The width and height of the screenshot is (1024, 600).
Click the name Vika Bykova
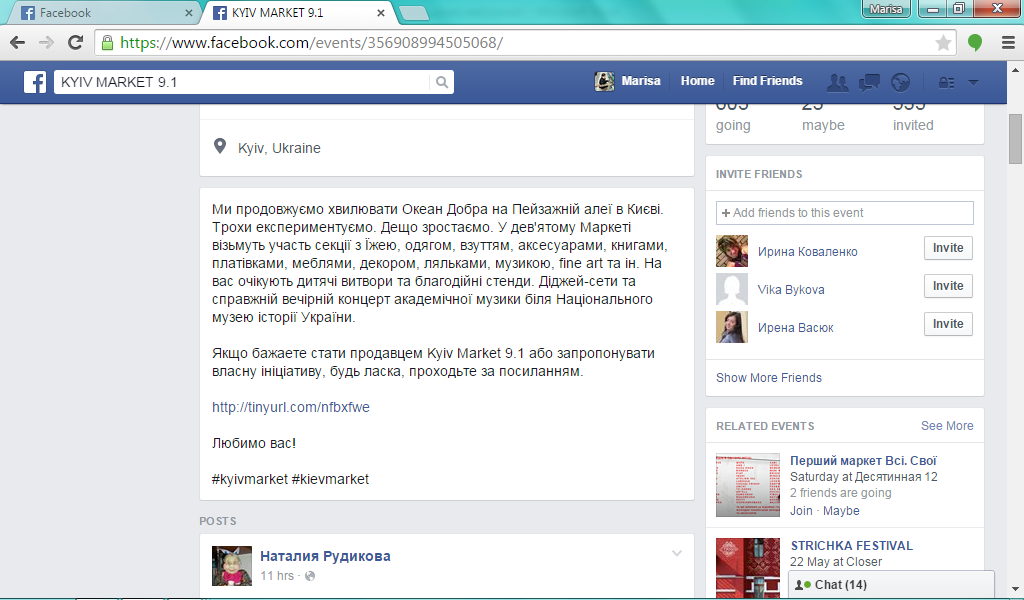coord(791,290)
